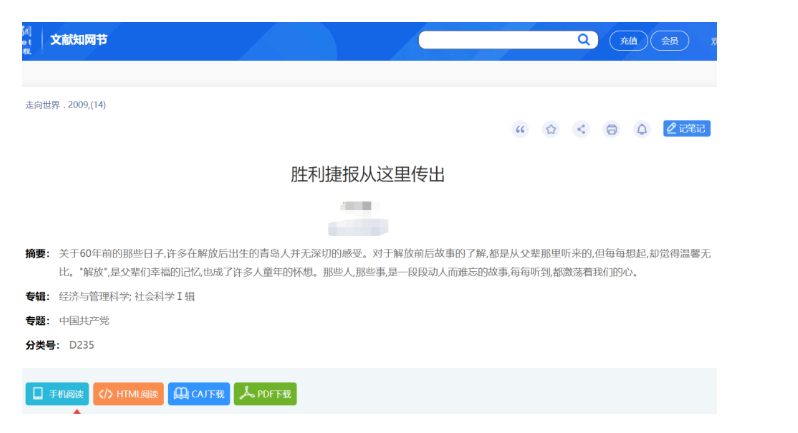Open the 会员 membership button
This screenshot has width=798, height=433.
pos(669,41)
